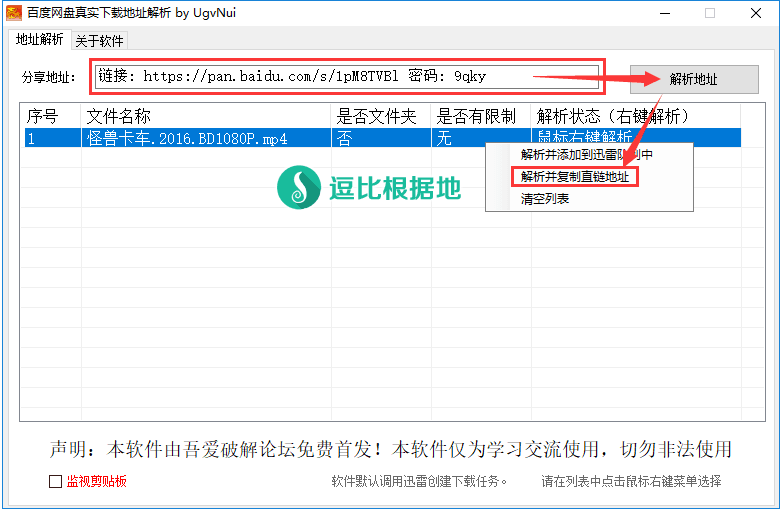Select 解析并复制直链地址 in context menu
782x511 pixels.
574,177
